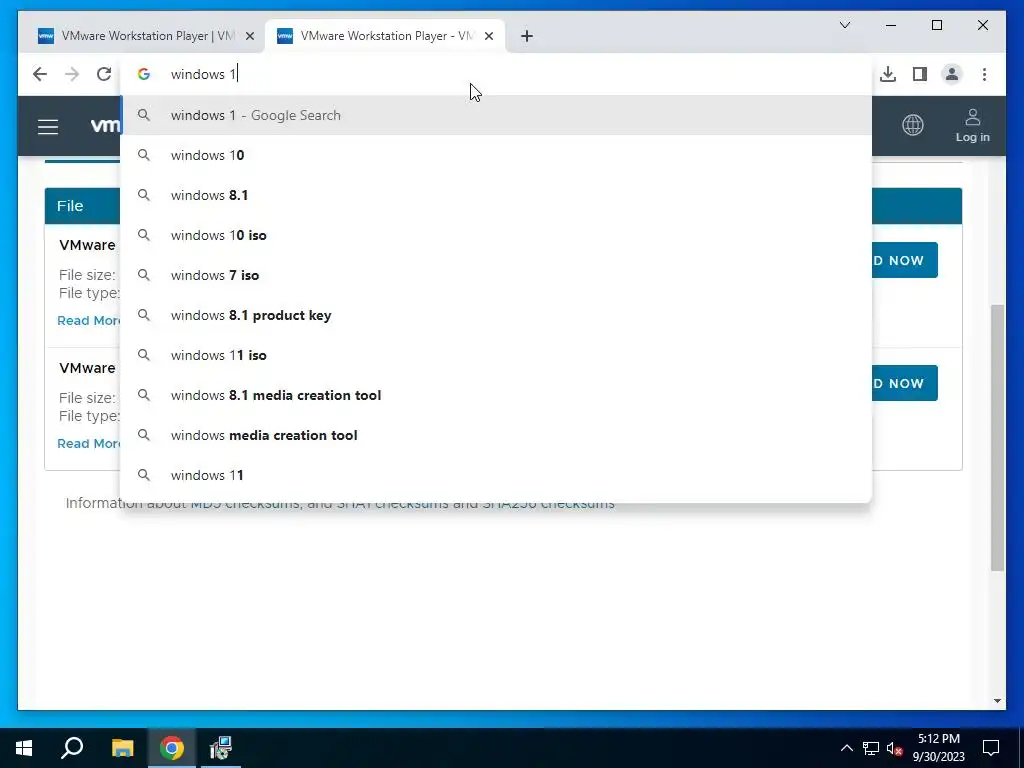Click the installer icon in taskbar

coord(221,748)
